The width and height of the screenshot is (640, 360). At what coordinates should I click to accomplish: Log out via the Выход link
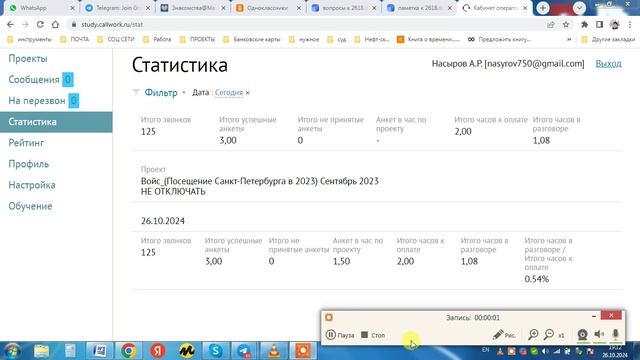point(608,64)
